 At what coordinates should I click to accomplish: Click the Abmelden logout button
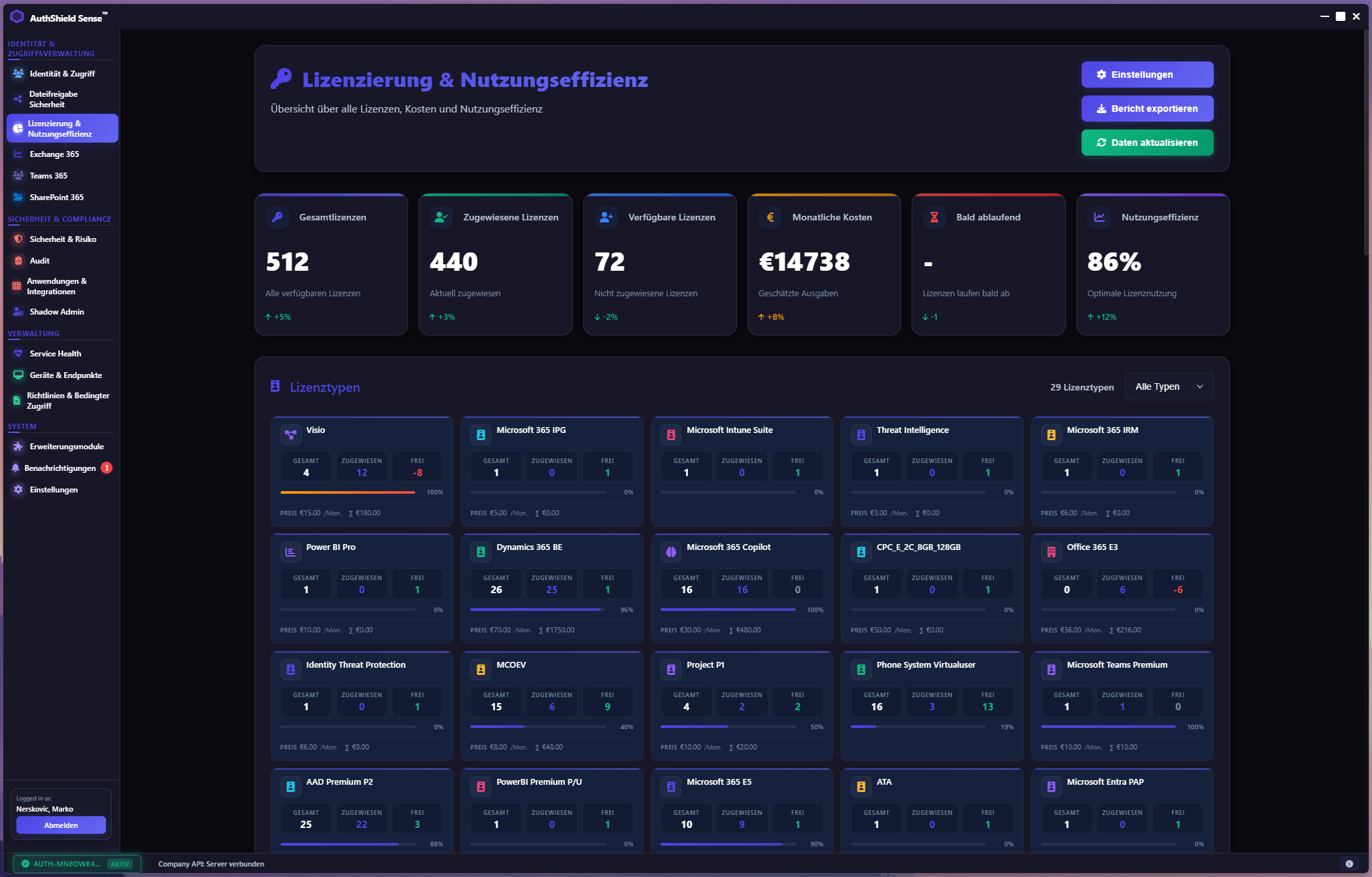pos(61,825)
